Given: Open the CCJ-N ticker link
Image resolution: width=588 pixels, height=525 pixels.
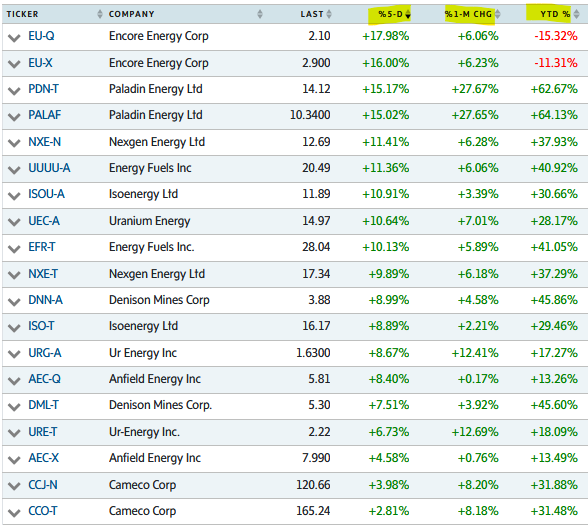Looking at the screenshot, I should coord(43,485).
